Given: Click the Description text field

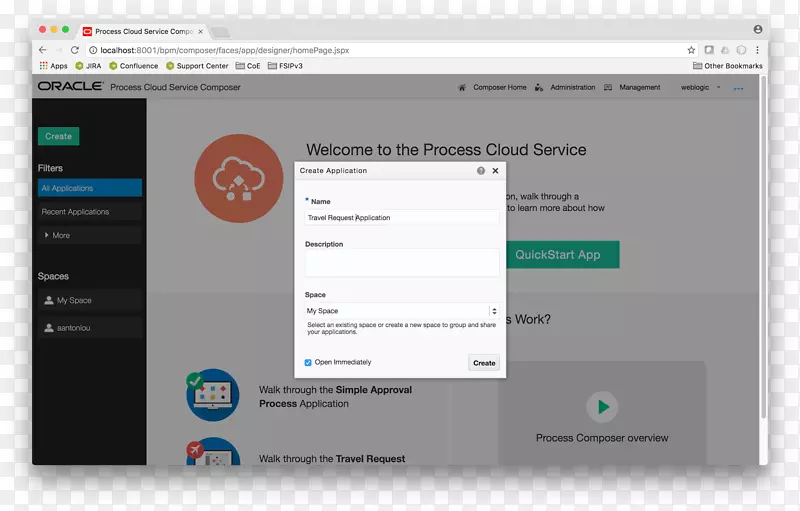Looking at the screenshot, I should click(401, 262).
